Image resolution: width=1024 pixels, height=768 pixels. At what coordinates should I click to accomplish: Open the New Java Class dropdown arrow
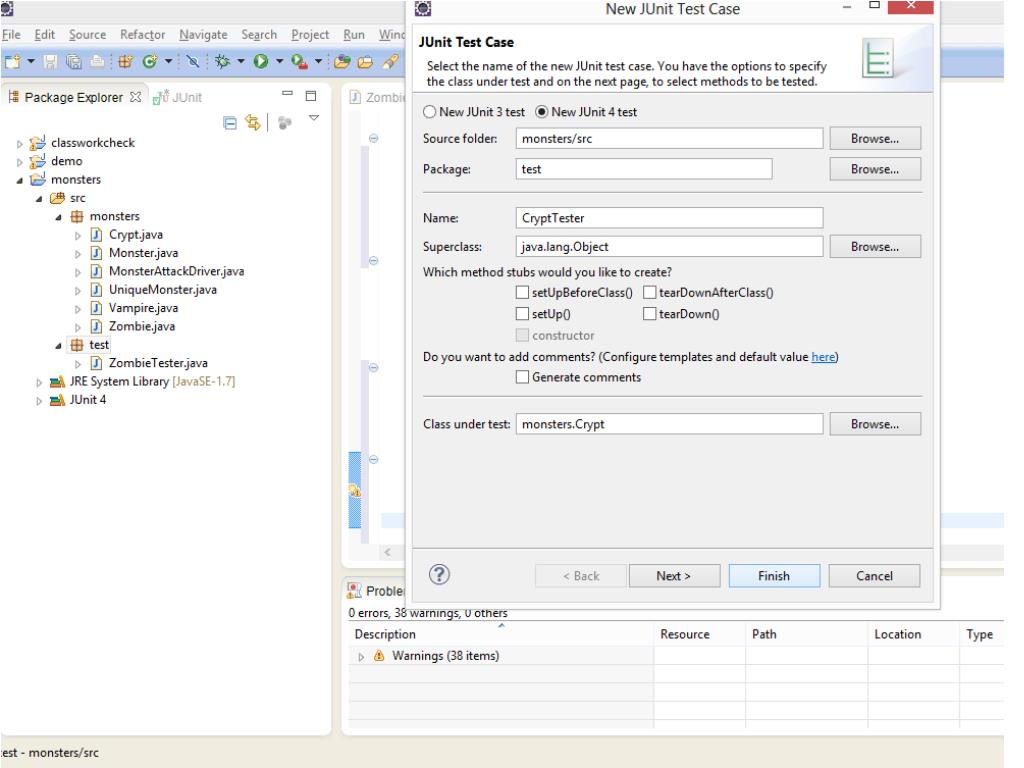(168, 61)
